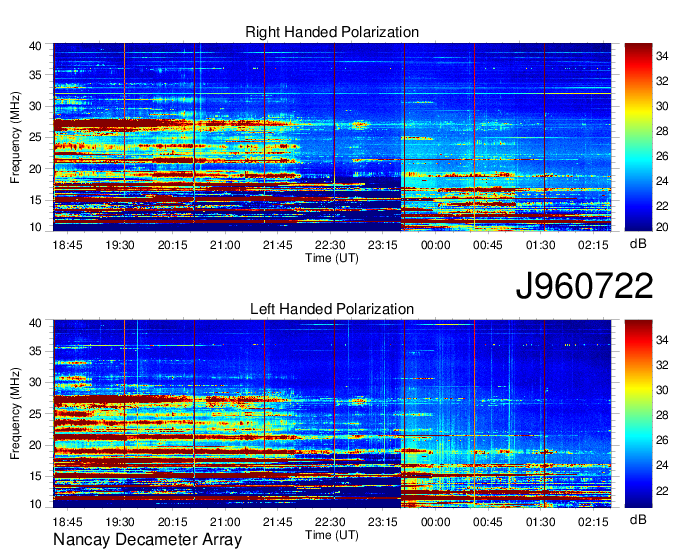680x552 pixels.
Task: Click 02:15 tick under Right Handed plot
Action: [x=593, y=245]
